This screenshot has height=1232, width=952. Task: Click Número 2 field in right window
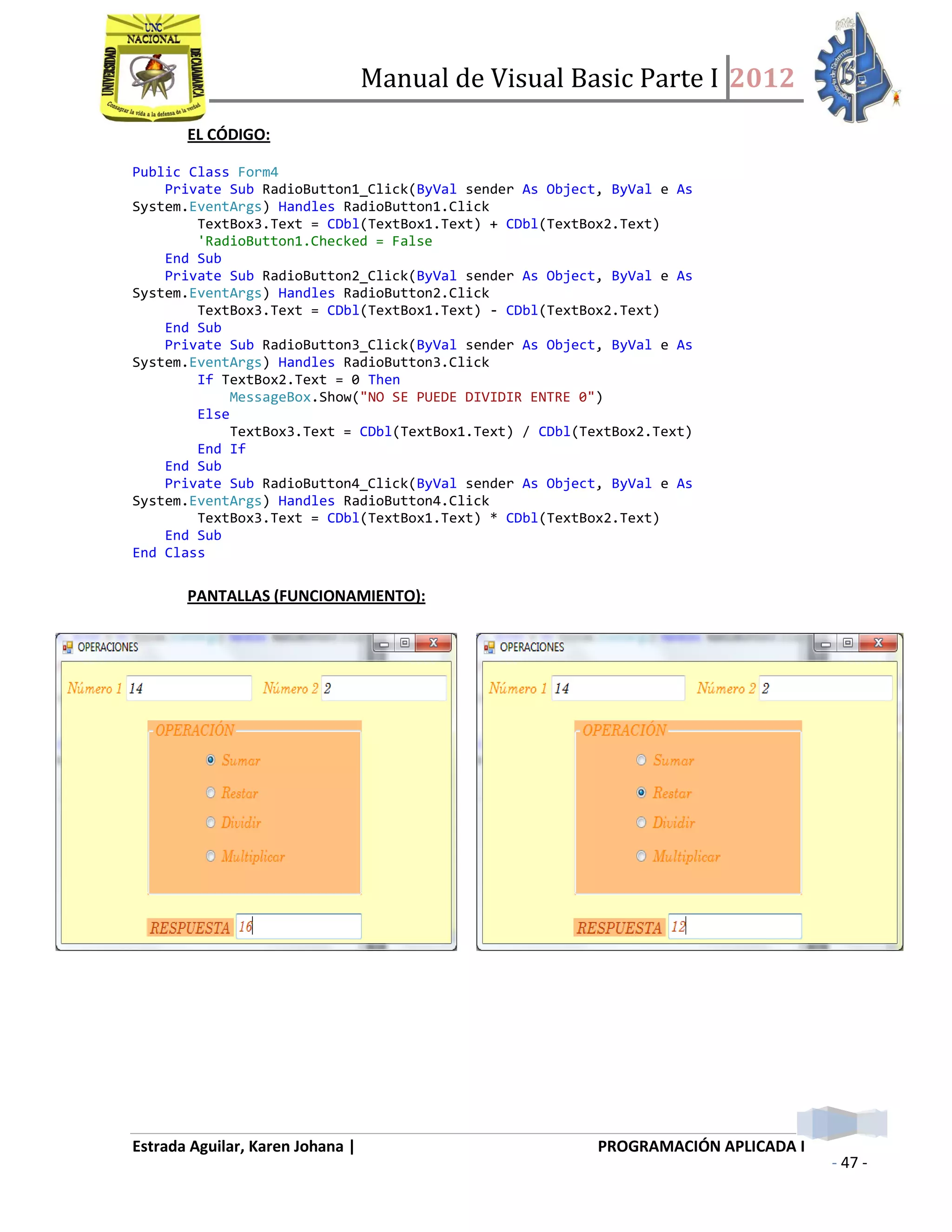pos(826,688)
